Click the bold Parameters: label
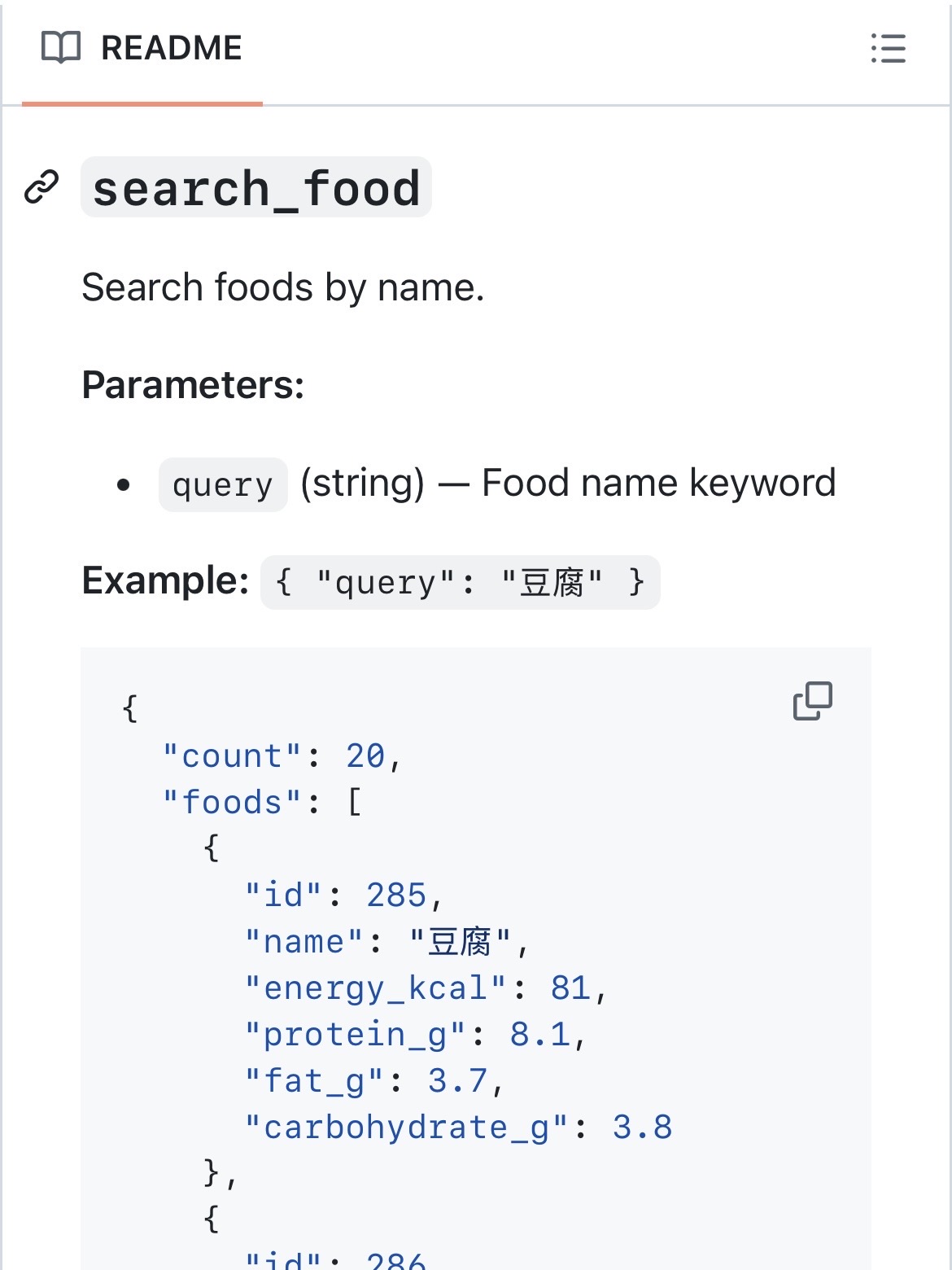 [x=193, y=385]
